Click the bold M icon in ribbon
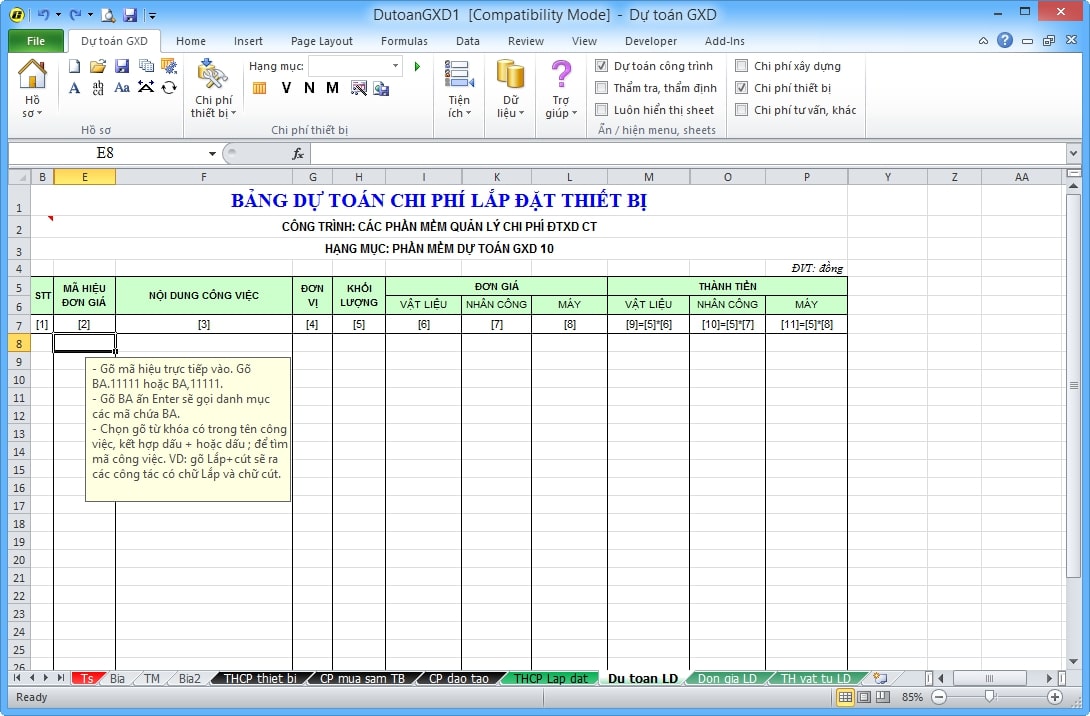 pos(332,88)
